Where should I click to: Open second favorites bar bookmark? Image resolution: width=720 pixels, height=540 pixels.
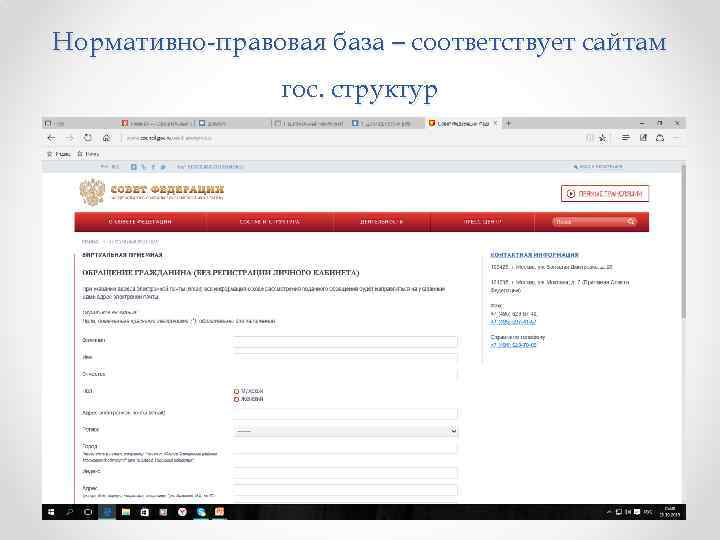pyautogui.click(x=88, y=154)
